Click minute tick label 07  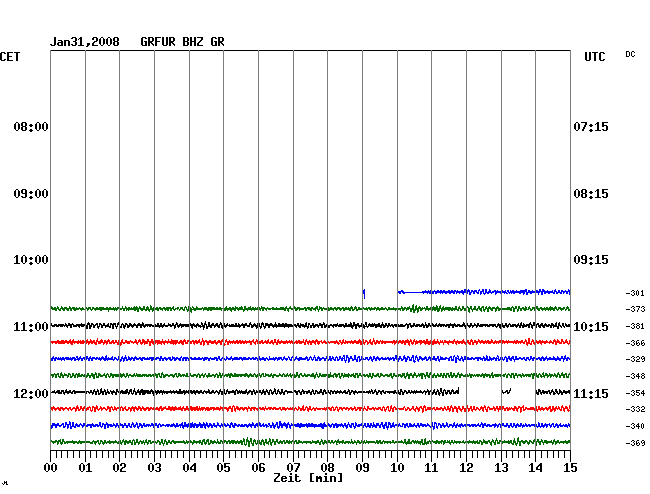pos(293,468)
